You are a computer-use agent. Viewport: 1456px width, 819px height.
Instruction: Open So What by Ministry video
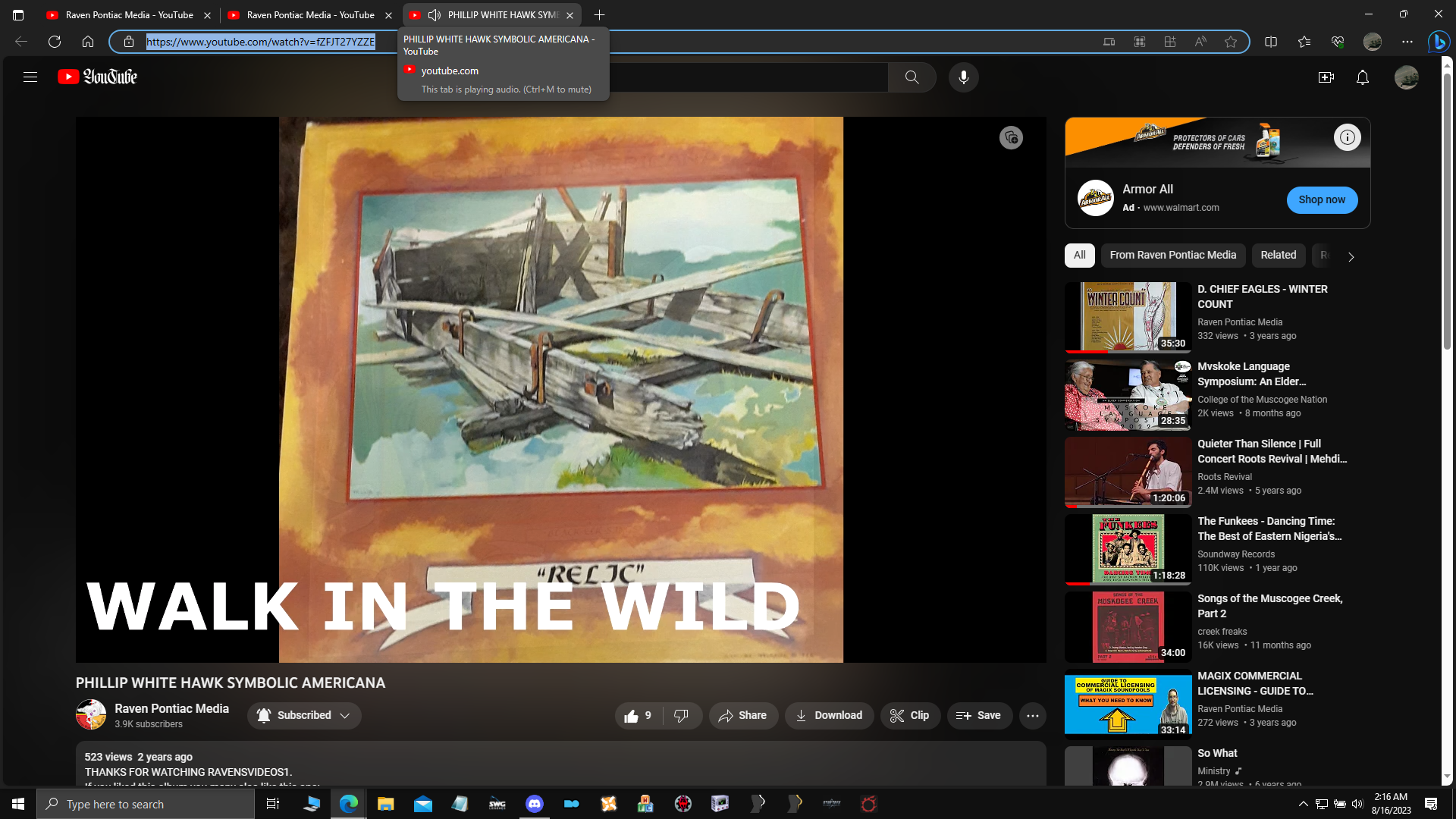pos(1217,753)
